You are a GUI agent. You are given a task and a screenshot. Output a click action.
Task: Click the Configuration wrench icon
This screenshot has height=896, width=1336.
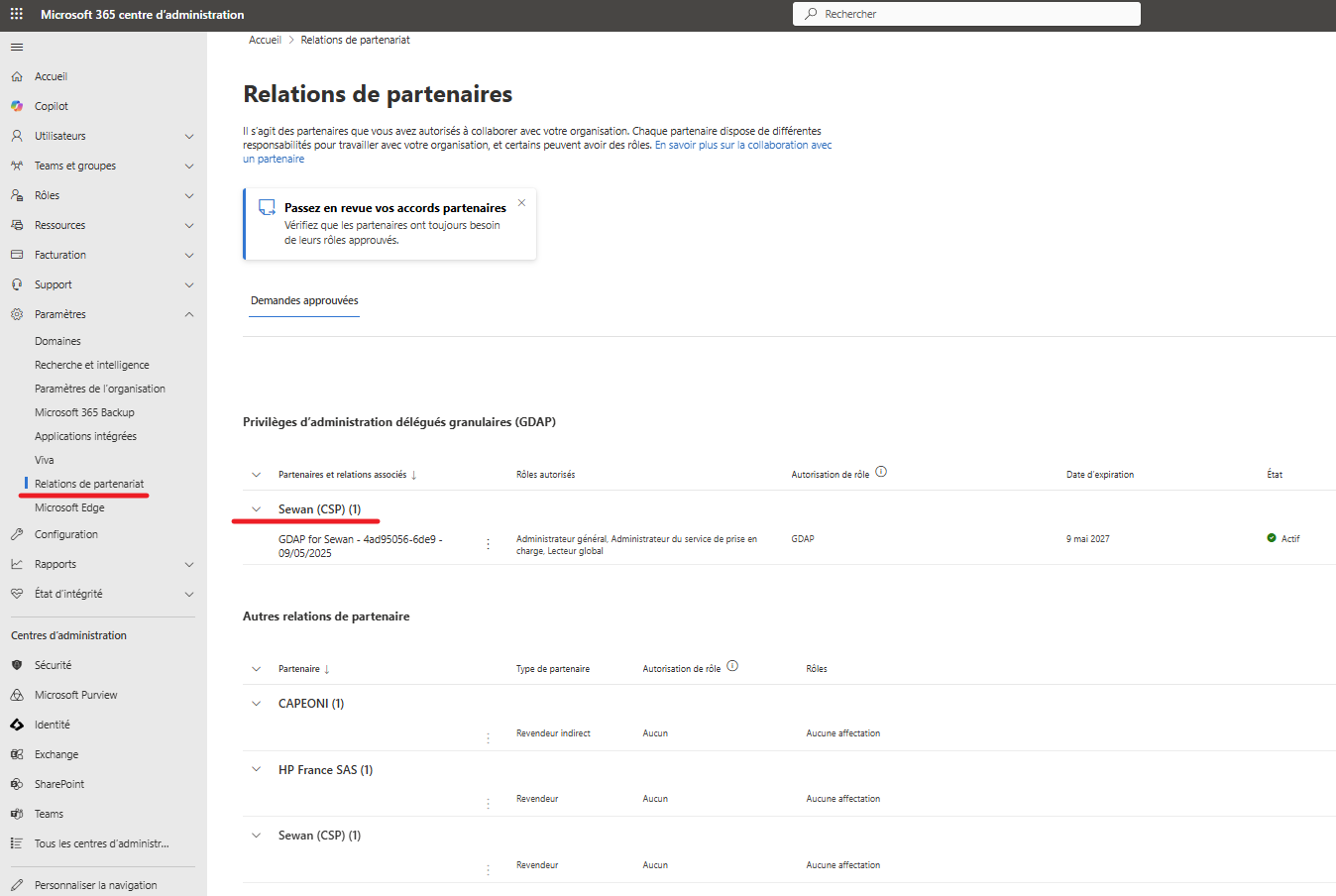17,534
